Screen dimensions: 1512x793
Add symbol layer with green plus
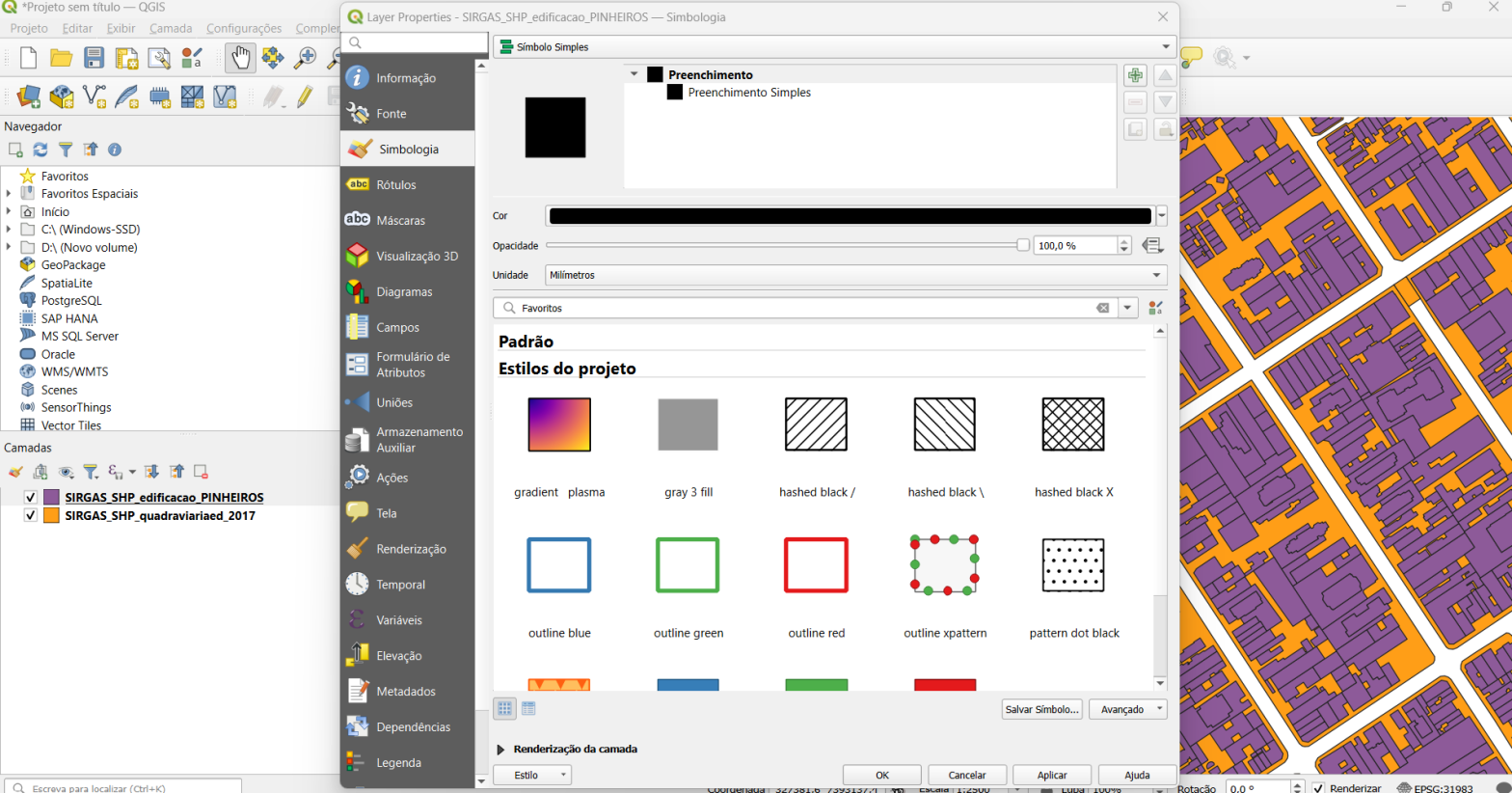point(1135,75)
